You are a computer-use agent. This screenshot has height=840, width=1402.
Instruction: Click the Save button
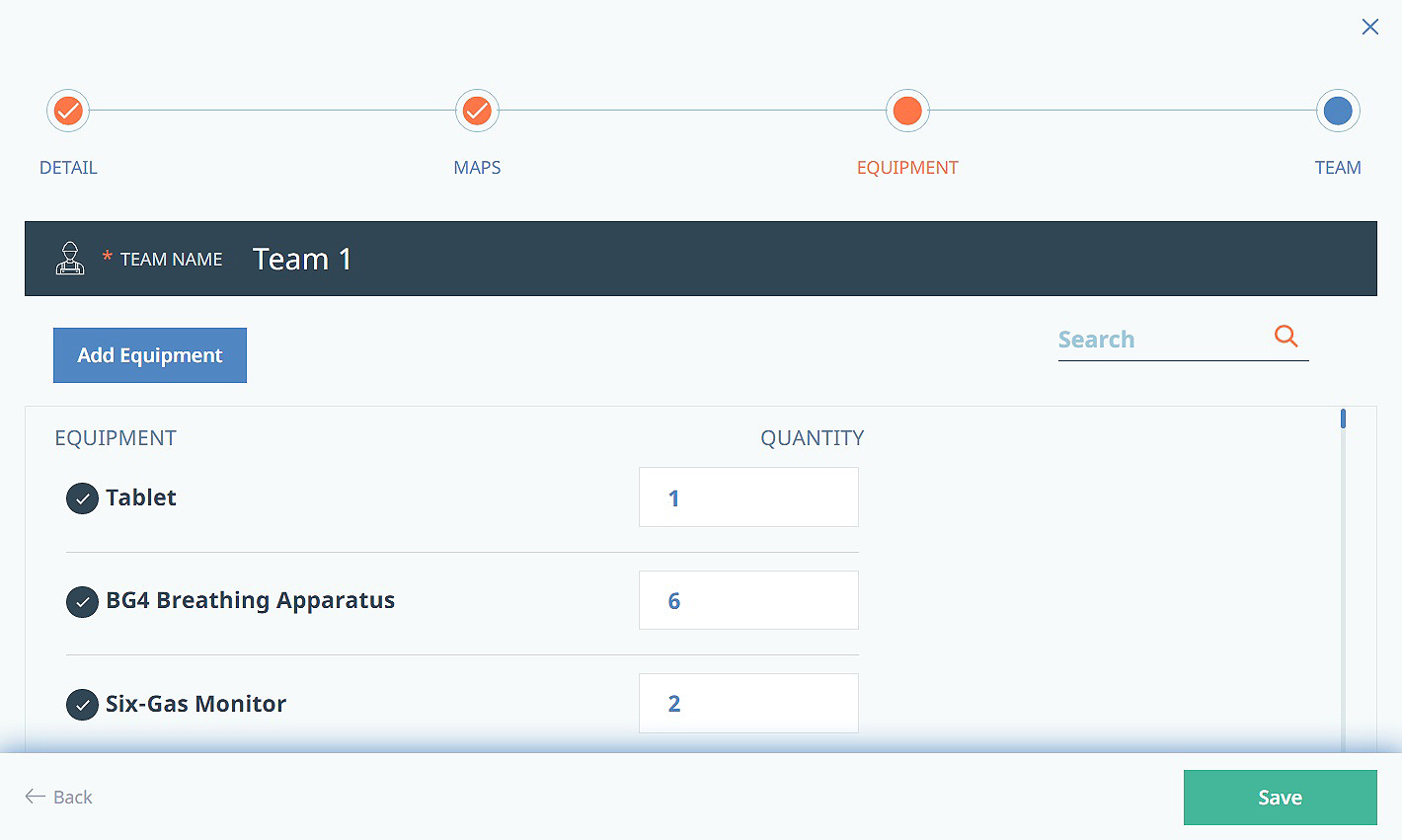[x=1280, y=798]
